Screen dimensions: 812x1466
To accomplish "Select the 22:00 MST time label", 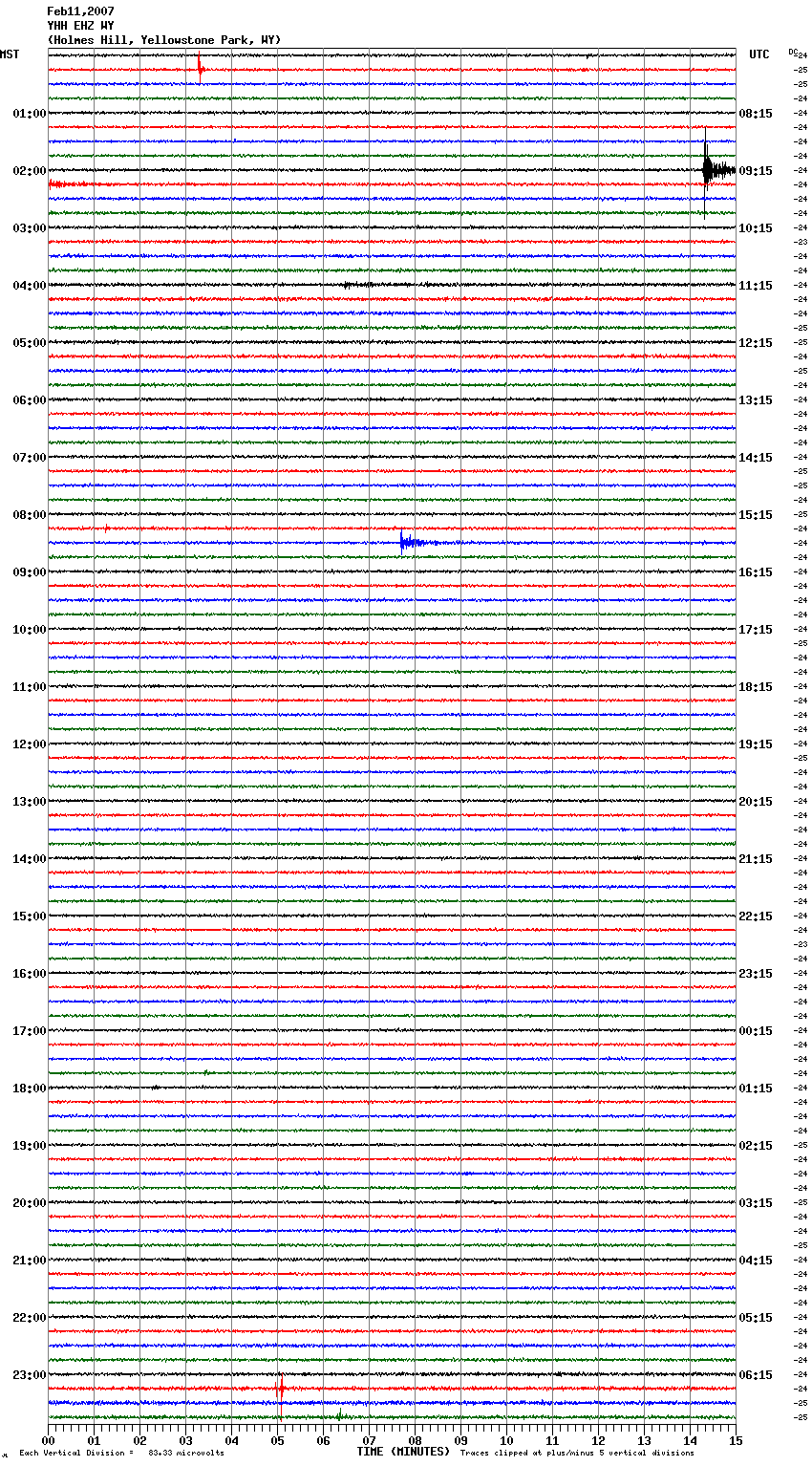I will [29, 1318].
